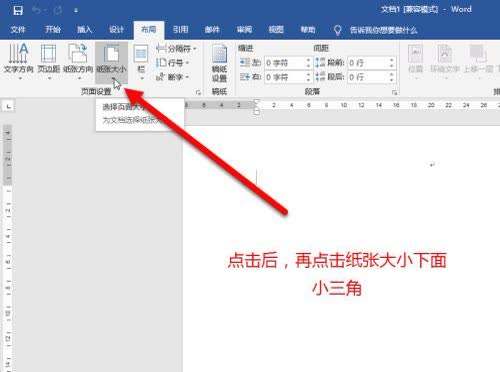Screen dimensions: 500x372
Task: Switch to the 插入 tab
Action: [84, 30]
